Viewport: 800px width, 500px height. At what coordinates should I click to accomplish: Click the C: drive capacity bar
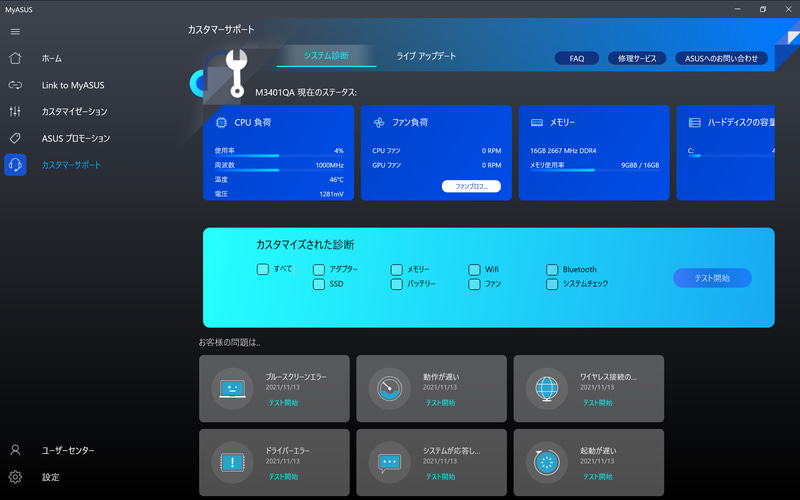[731, 155]
